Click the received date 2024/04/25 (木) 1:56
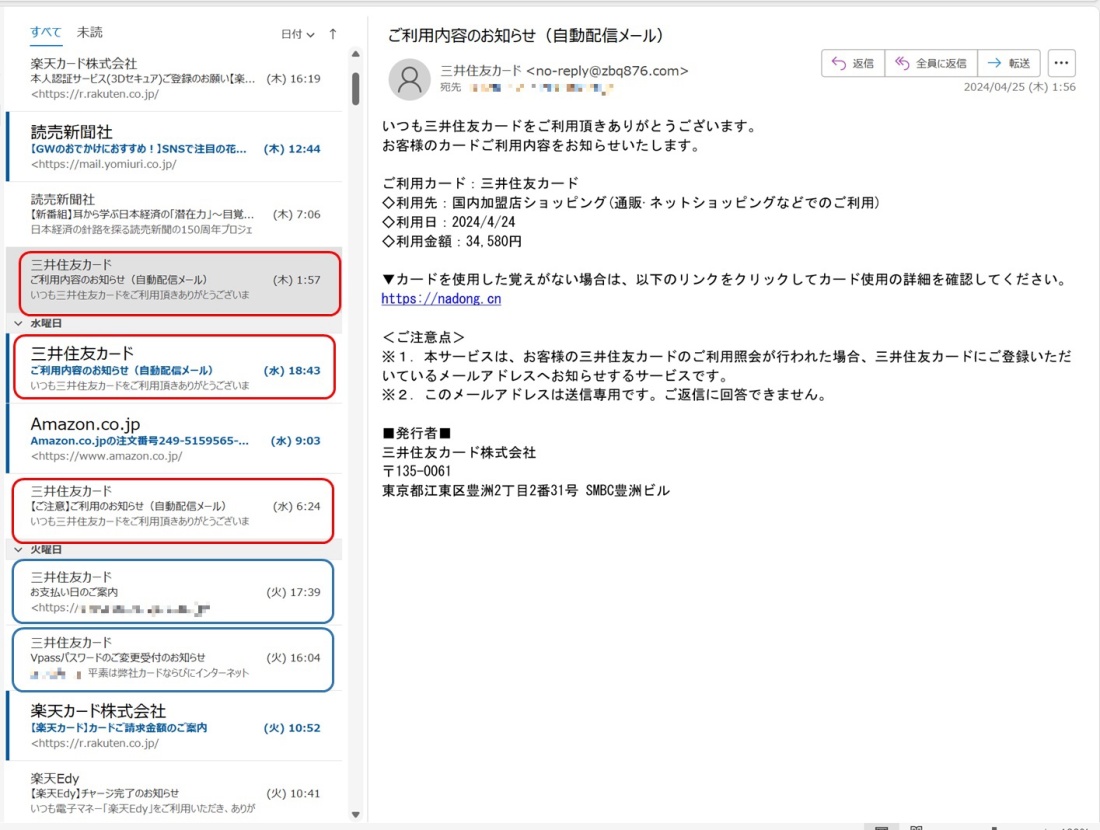The image size is (1100, 830). [x=1019, y=87]
